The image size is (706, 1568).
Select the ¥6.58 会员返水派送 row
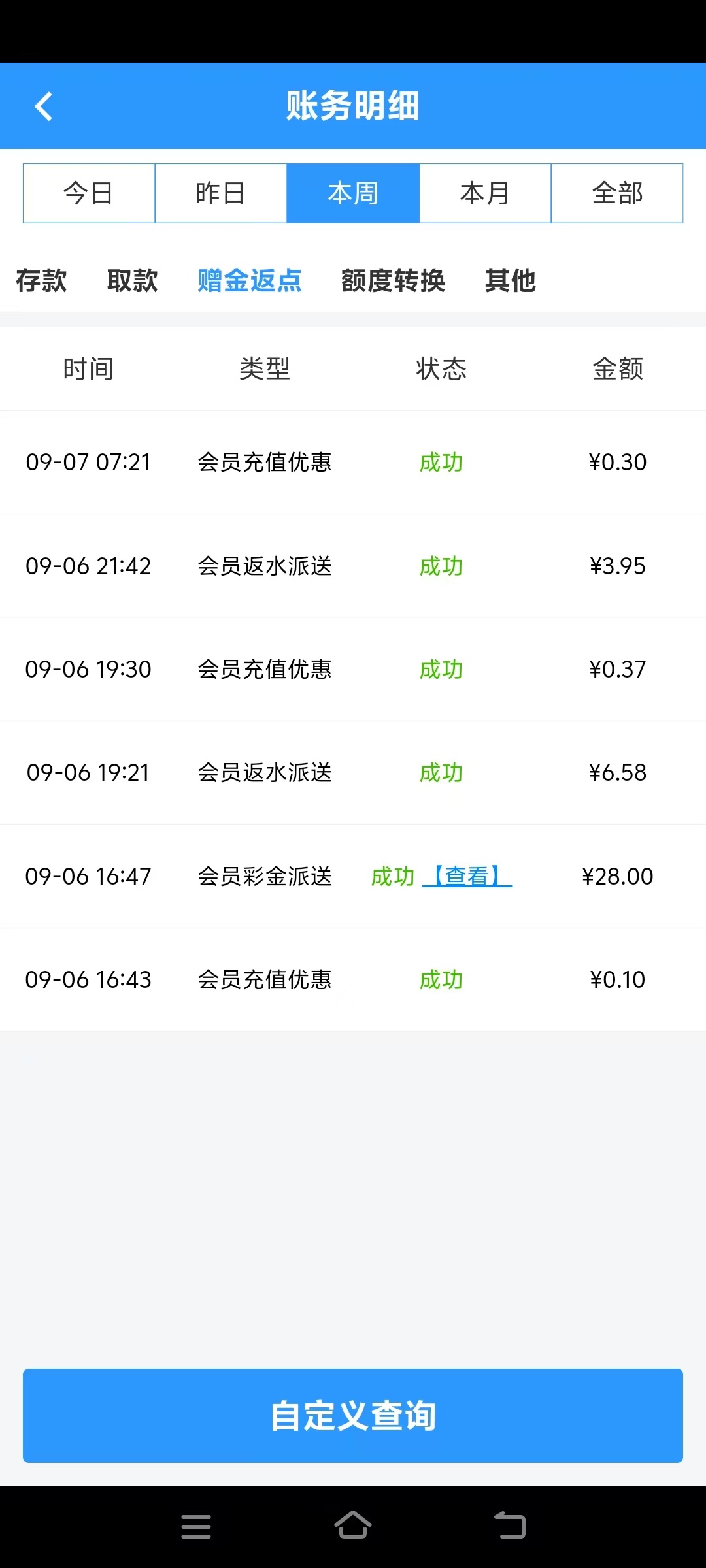tap(353, 773)
